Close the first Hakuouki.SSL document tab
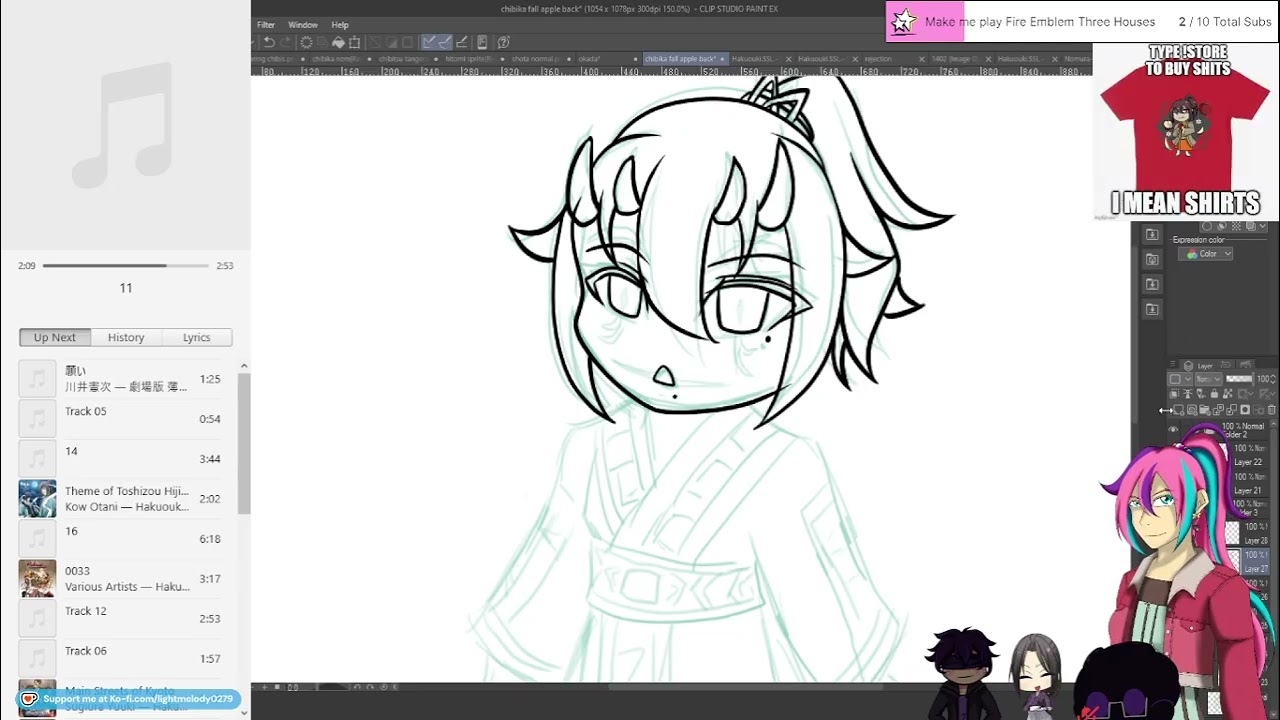This screenshot has height=720, width=1280. (x=788, y=59)
